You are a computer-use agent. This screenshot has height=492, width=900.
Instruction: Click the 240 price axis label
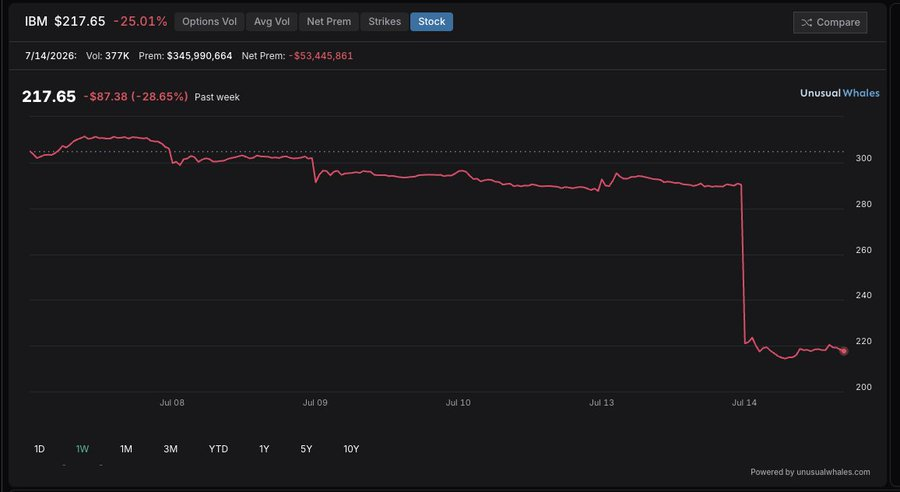[864, 295]
